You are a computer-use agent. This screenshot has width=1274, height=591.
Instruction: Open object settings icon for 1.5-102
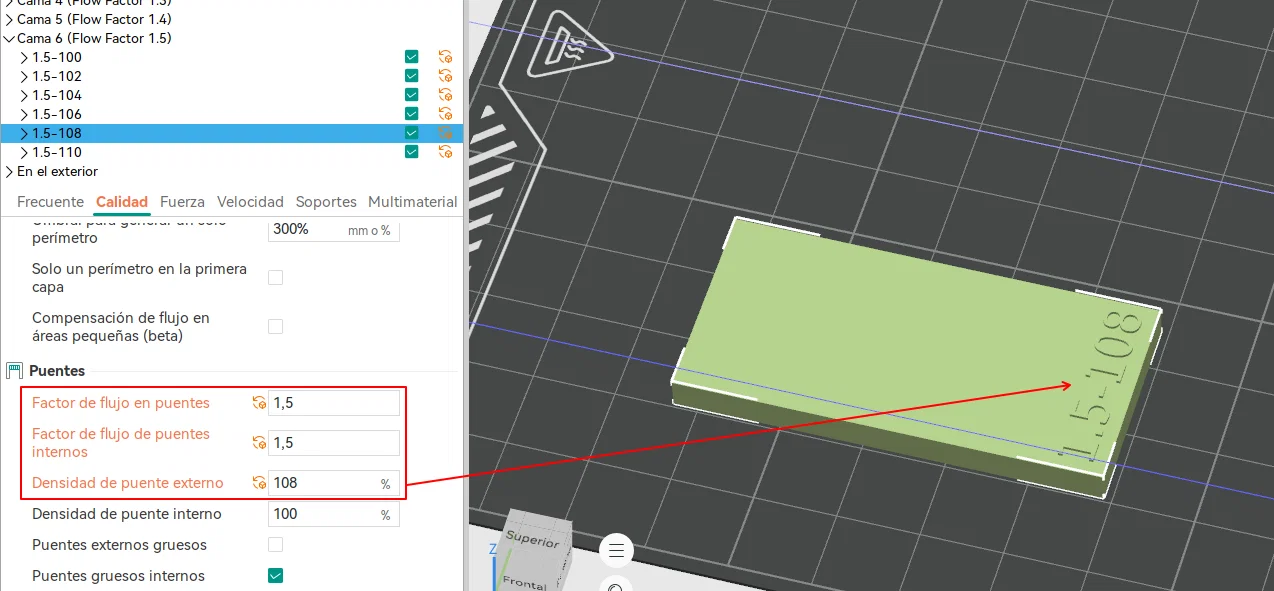445,76
